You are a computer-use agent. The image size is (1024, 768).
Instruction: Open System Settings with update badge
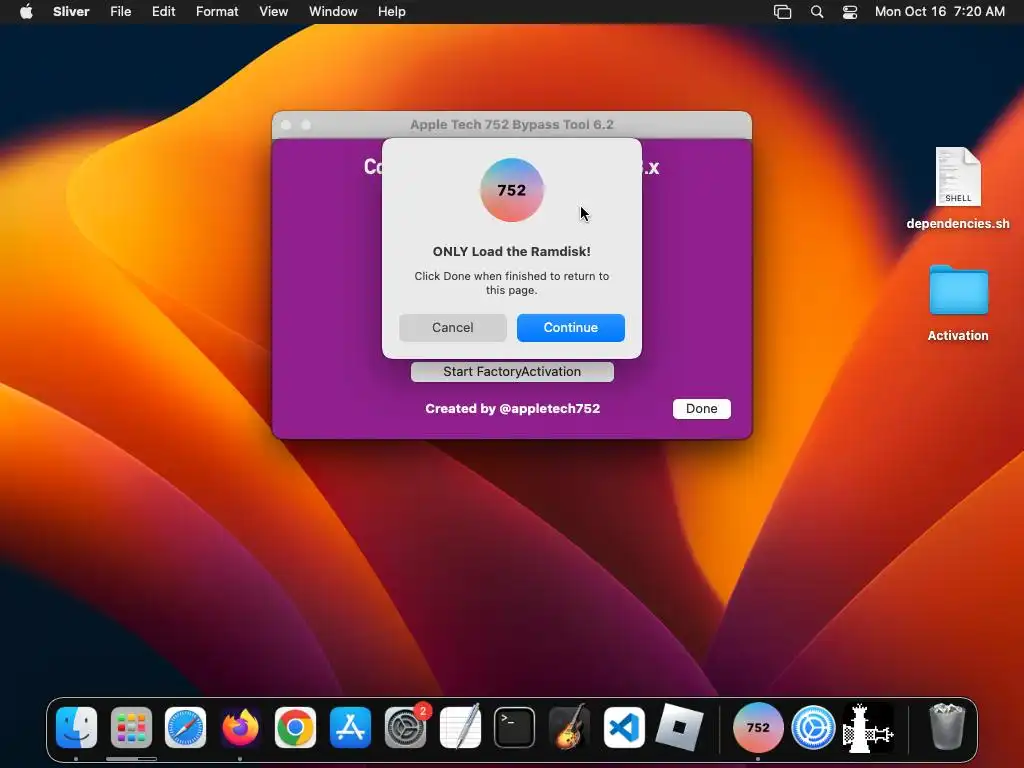click(x=405, y=728)
